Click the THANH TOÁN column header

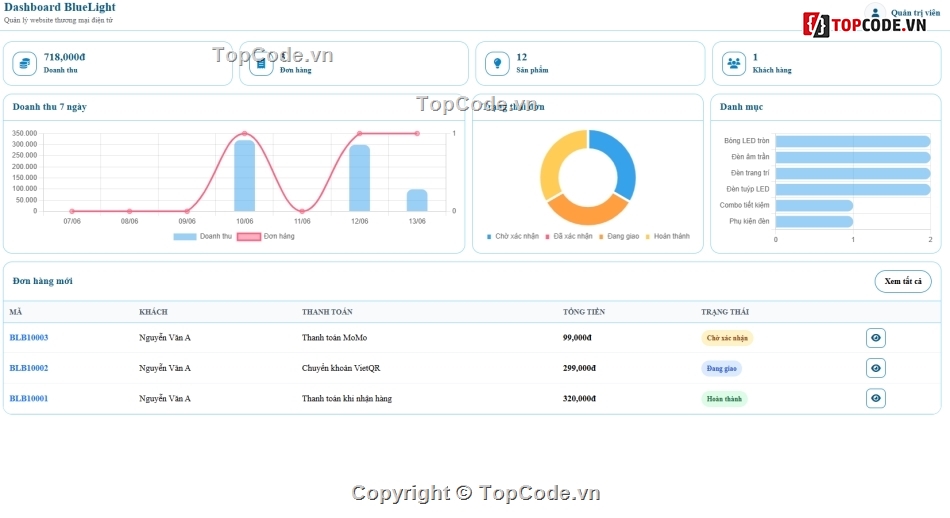327,312
